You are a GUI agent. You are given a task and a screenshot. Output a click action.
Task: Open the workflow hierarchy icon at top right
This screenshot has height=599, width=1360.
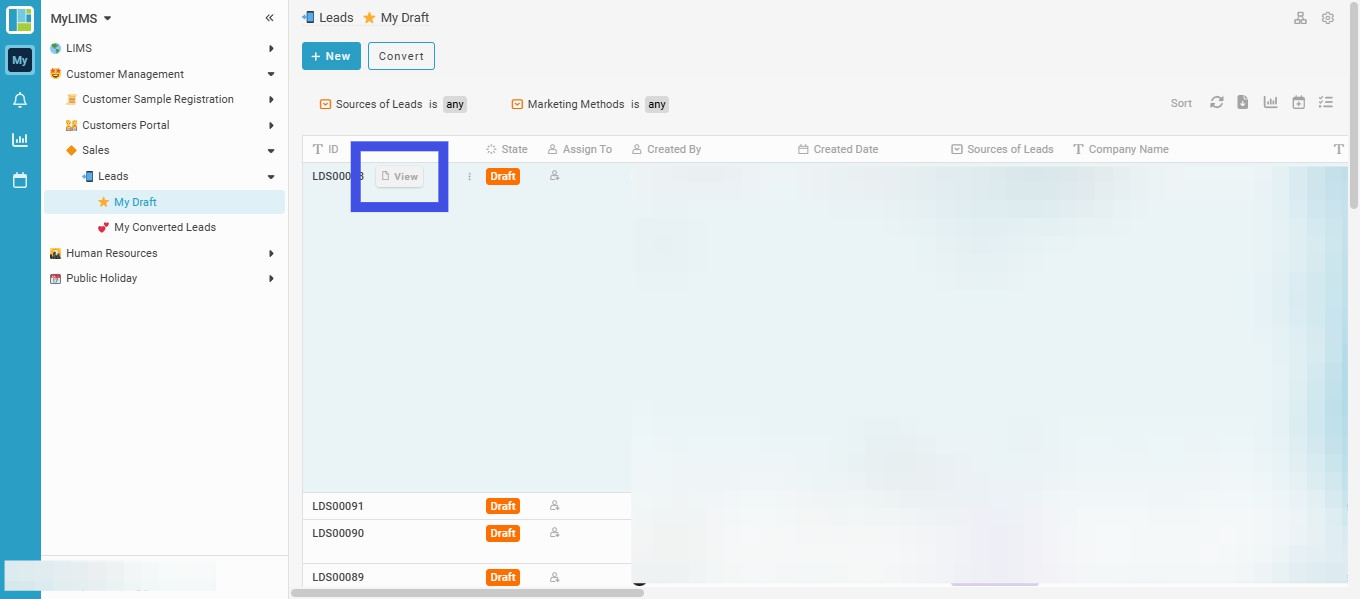[1300, 18]
